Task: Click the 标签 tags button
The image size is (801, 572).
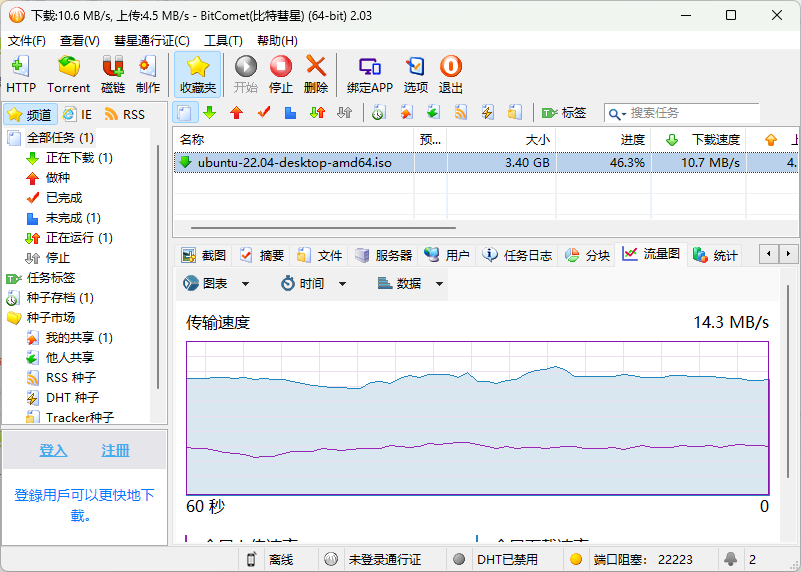Action: (564, 113)
